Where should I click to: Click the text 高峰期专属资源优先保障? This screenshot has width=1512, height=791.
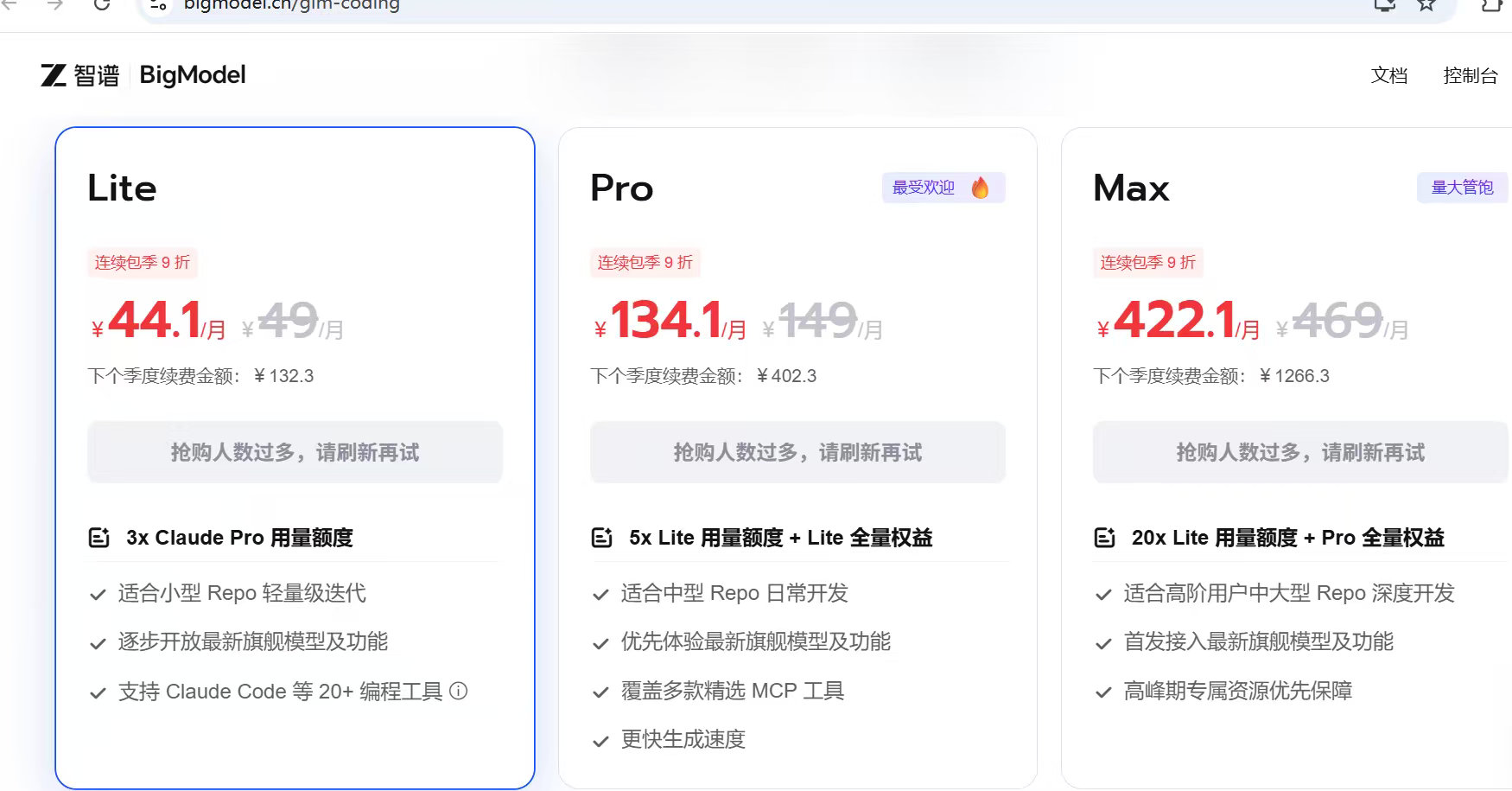1238,691
